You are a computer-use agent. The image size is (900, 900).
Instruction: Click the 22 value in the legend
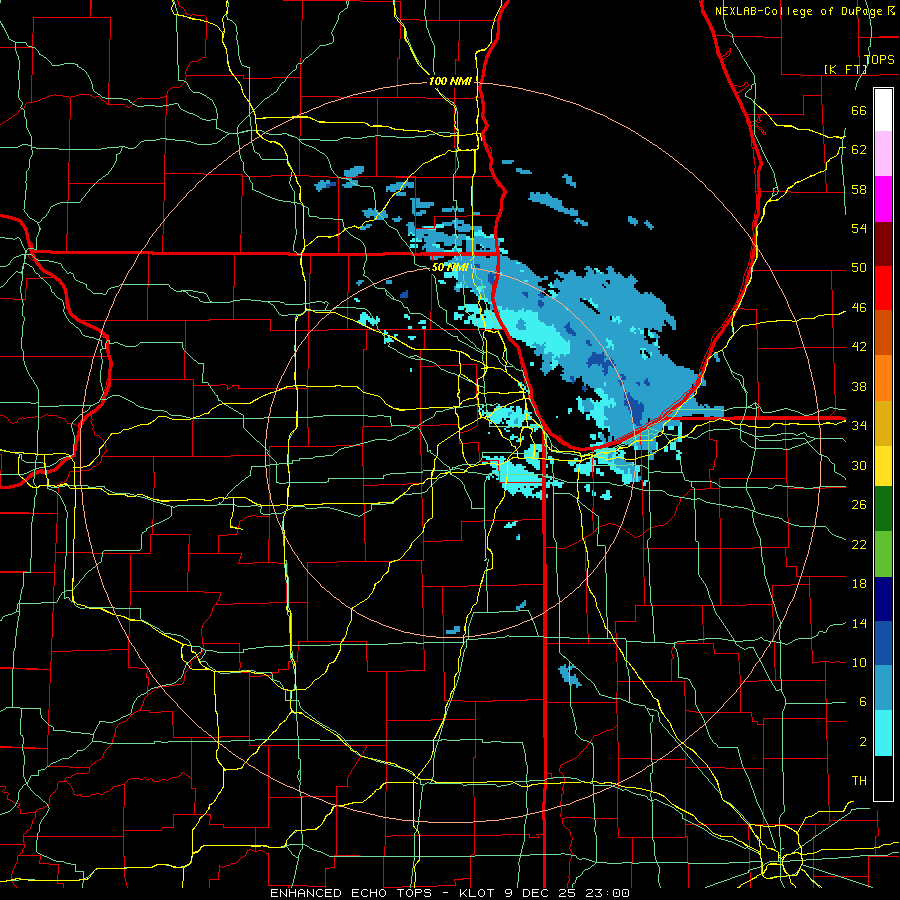[x=859, y=544]
